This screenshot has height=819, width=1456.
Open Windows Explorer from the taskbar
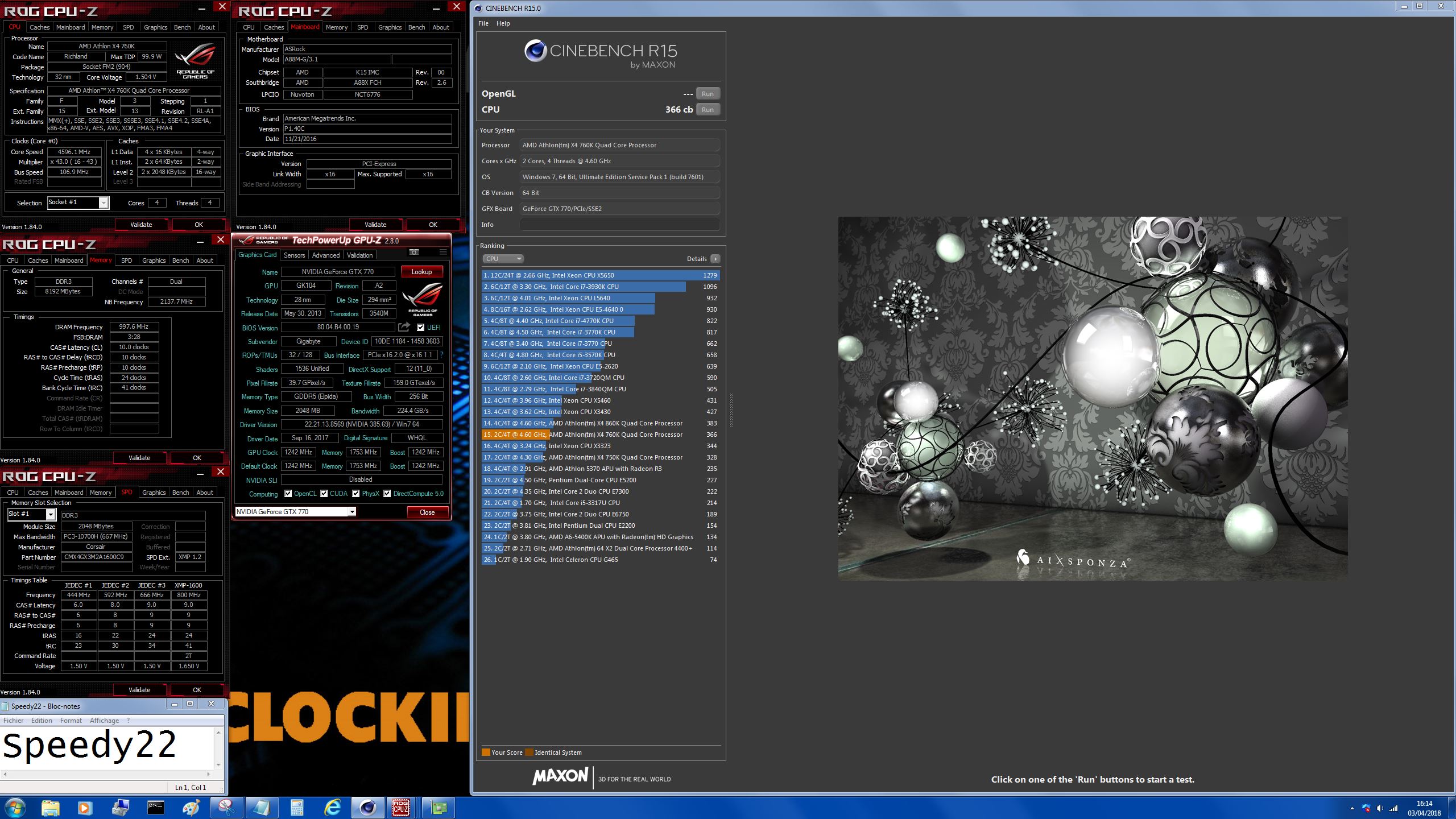pyautogui.click(x=51, y=808)
